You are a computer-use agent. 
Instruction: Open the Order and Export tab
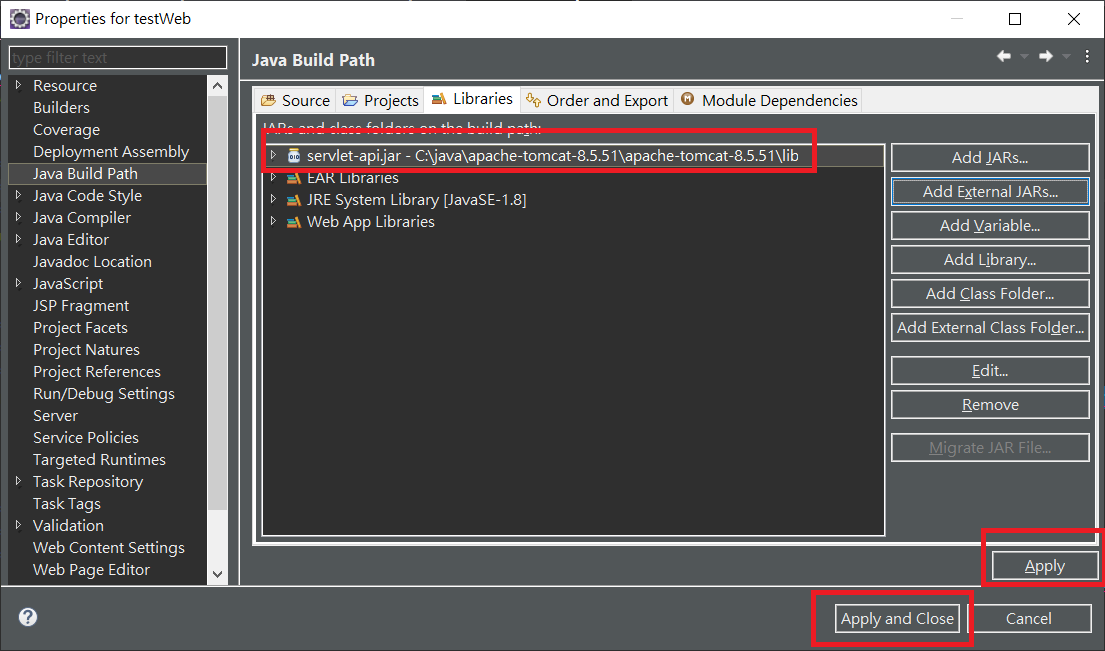pyautogui.click(x=597, y=99)
